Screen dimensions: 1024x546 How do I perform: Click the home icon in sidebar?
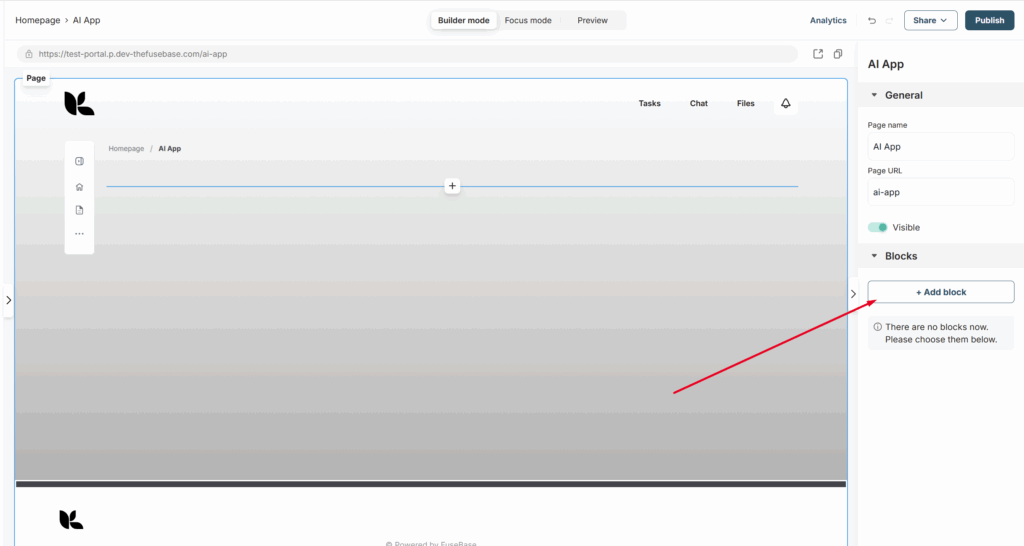(x=79, y=186)
